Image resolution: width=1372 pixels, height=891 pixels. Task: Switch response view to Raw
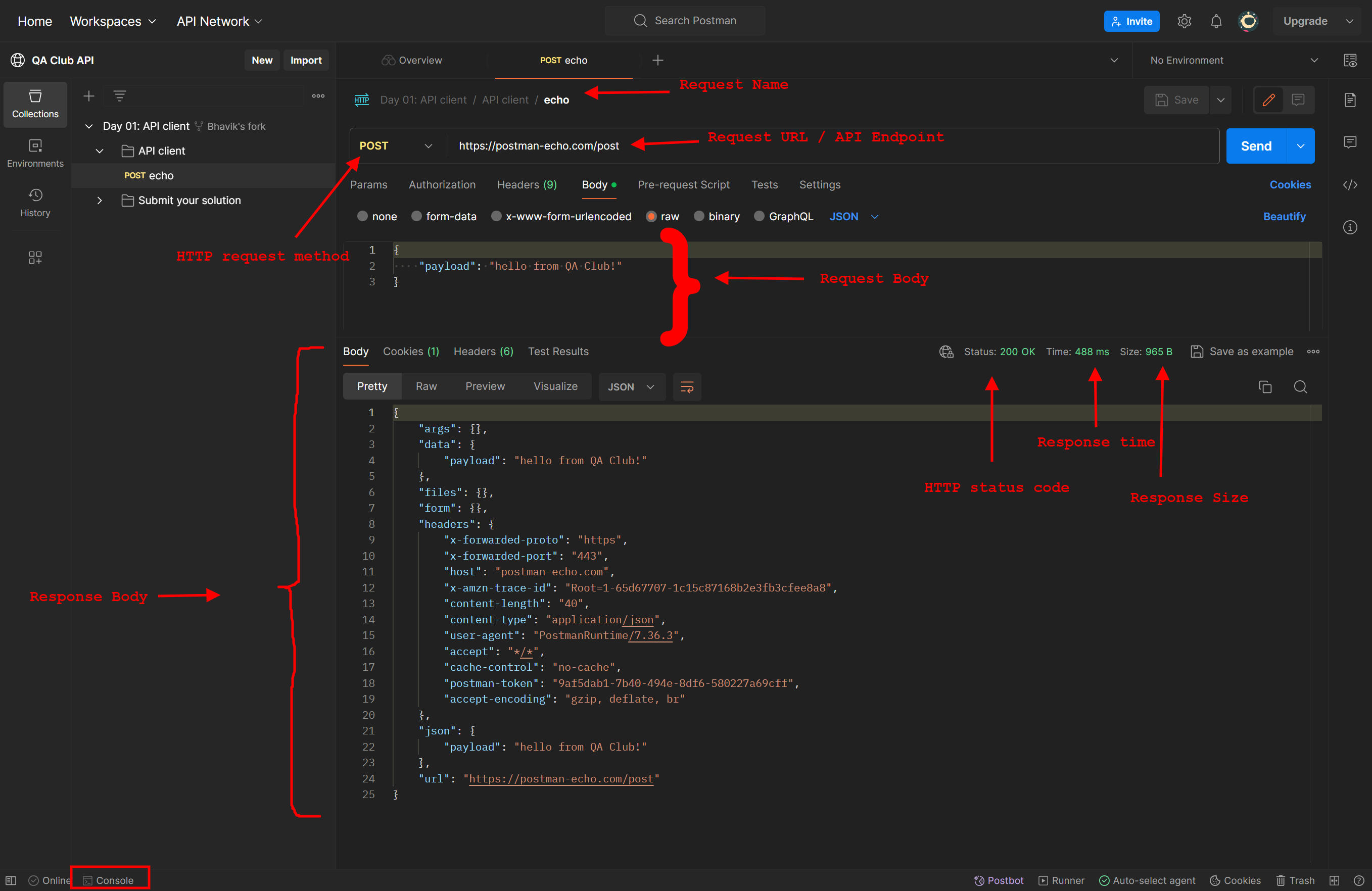point(427,387)
